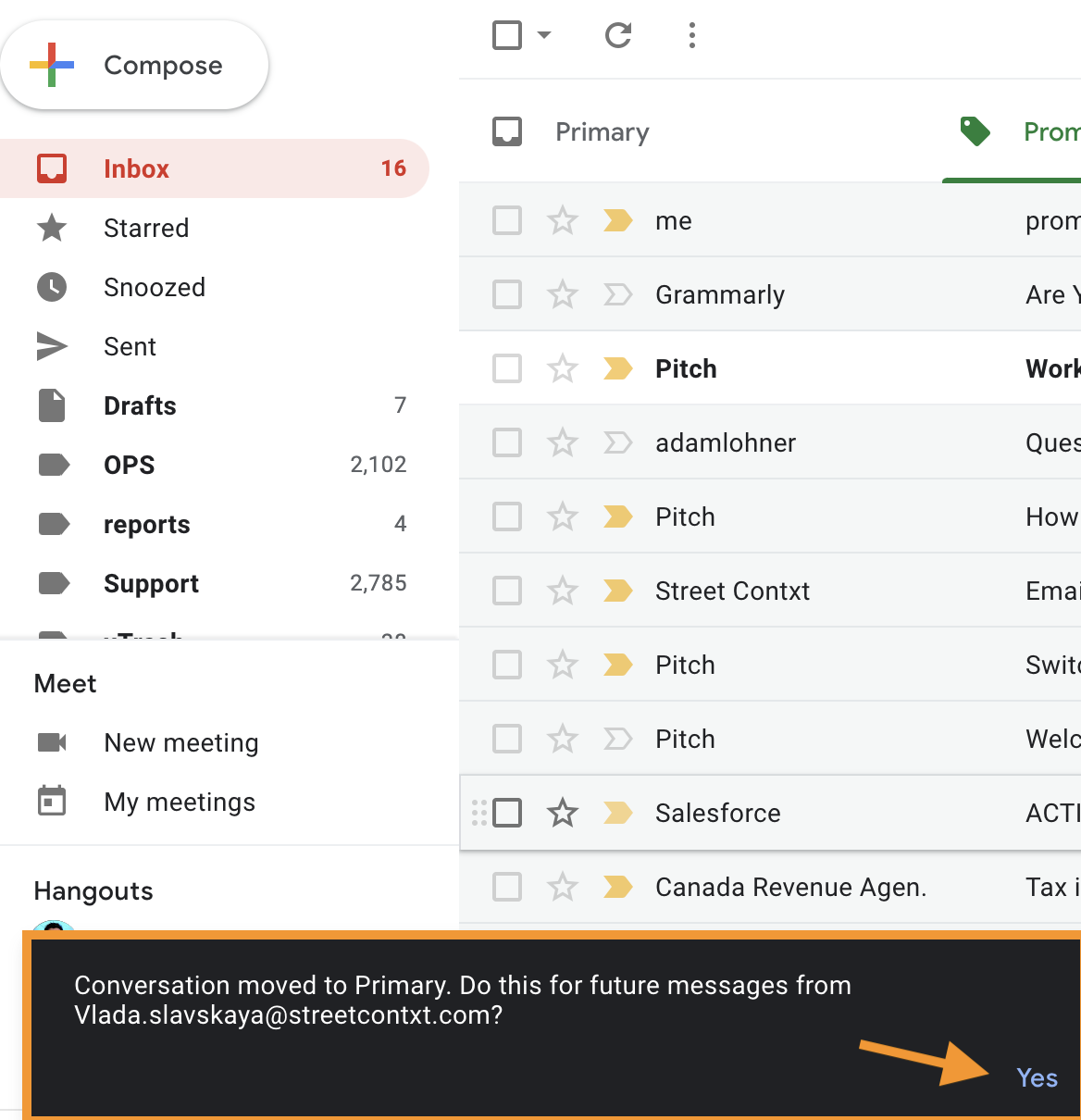Screen dimensions: 1081x1120
Task: Toggle the importance marker on the Salesforce email
Action: click(x=617, y=813)
